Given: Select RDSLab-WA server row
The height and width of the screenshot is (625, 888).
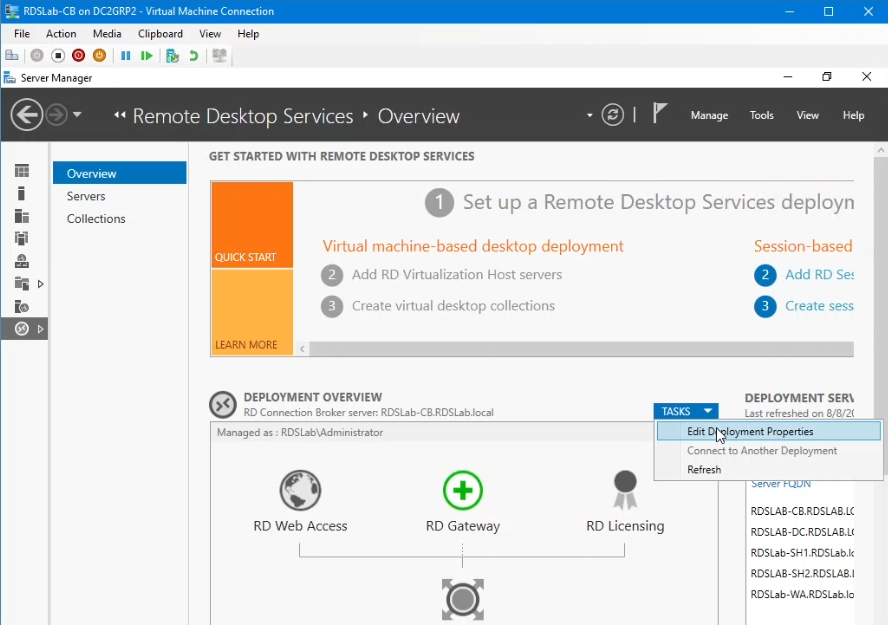Looking at the screenshot, I should [x=802, y=594].
